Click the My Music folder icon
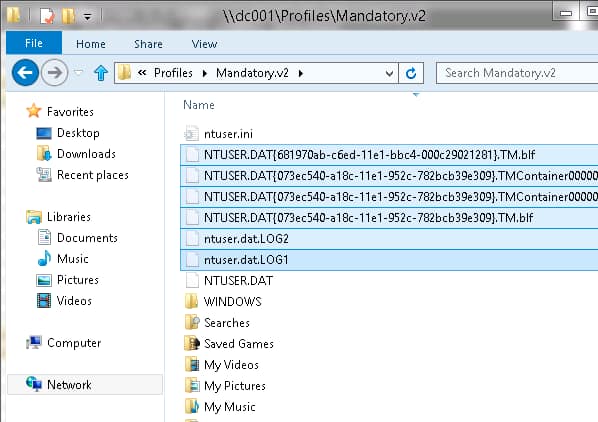 pos(192,406)
